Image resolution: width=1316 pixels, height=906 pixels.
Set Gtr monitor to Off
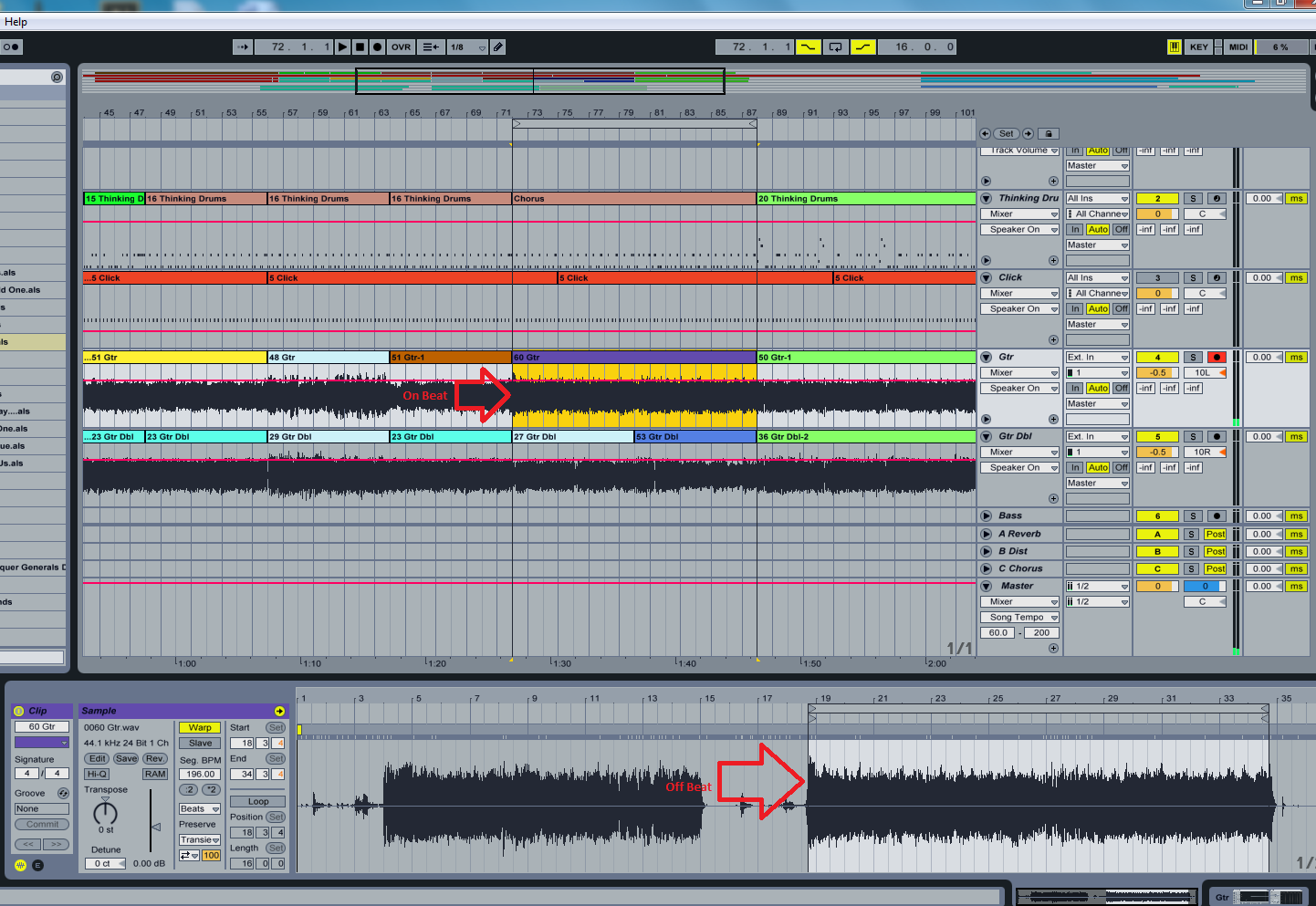(x=1122, y=388)
